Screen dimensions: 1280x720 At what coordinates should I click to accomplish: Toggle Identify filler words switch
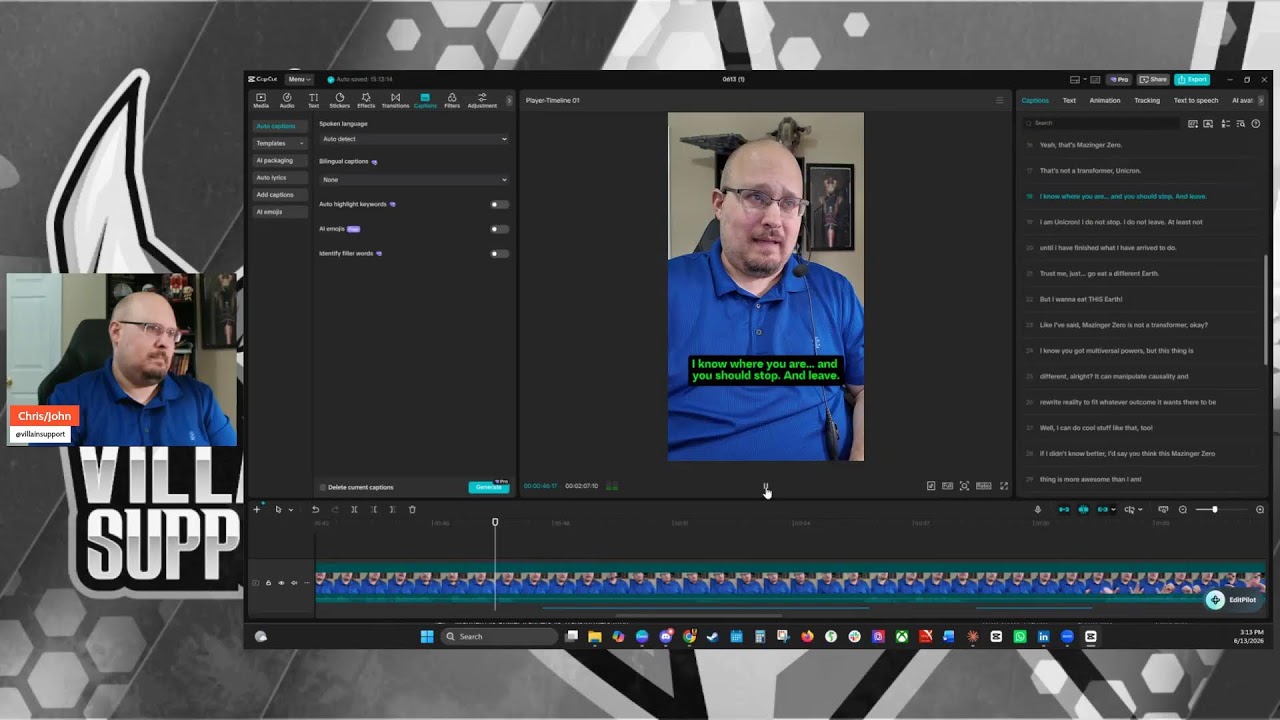pos(499,253)
